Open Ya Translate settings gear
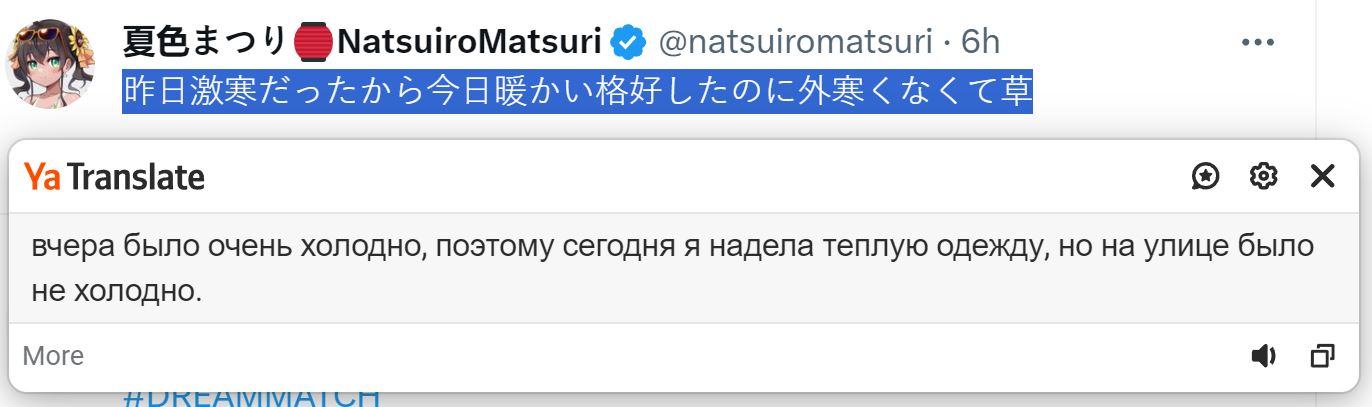 pos(1264,177)
